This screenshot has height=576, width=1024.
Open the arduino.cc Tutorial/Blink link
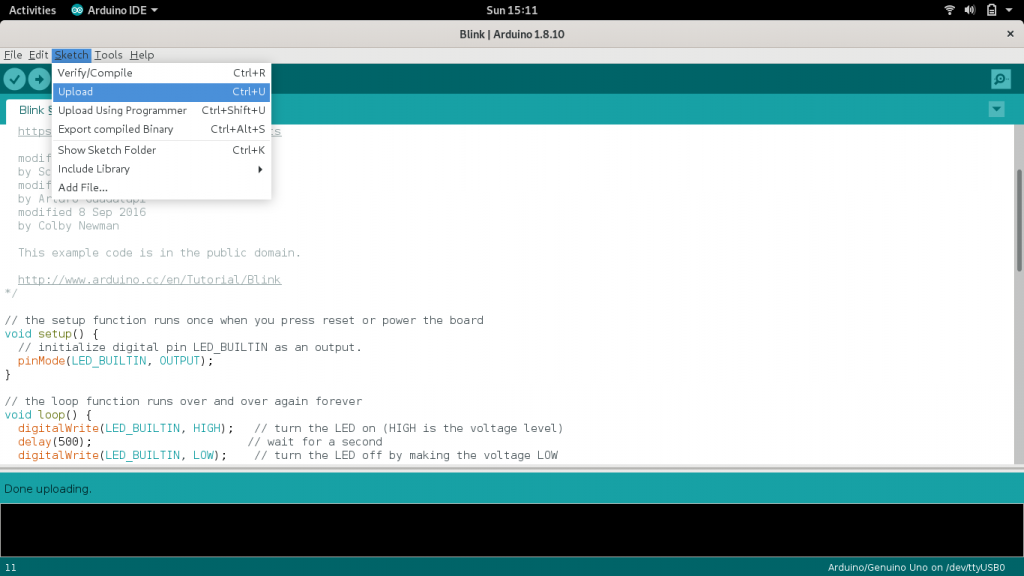pyautogui.click(x=149, y=280)
